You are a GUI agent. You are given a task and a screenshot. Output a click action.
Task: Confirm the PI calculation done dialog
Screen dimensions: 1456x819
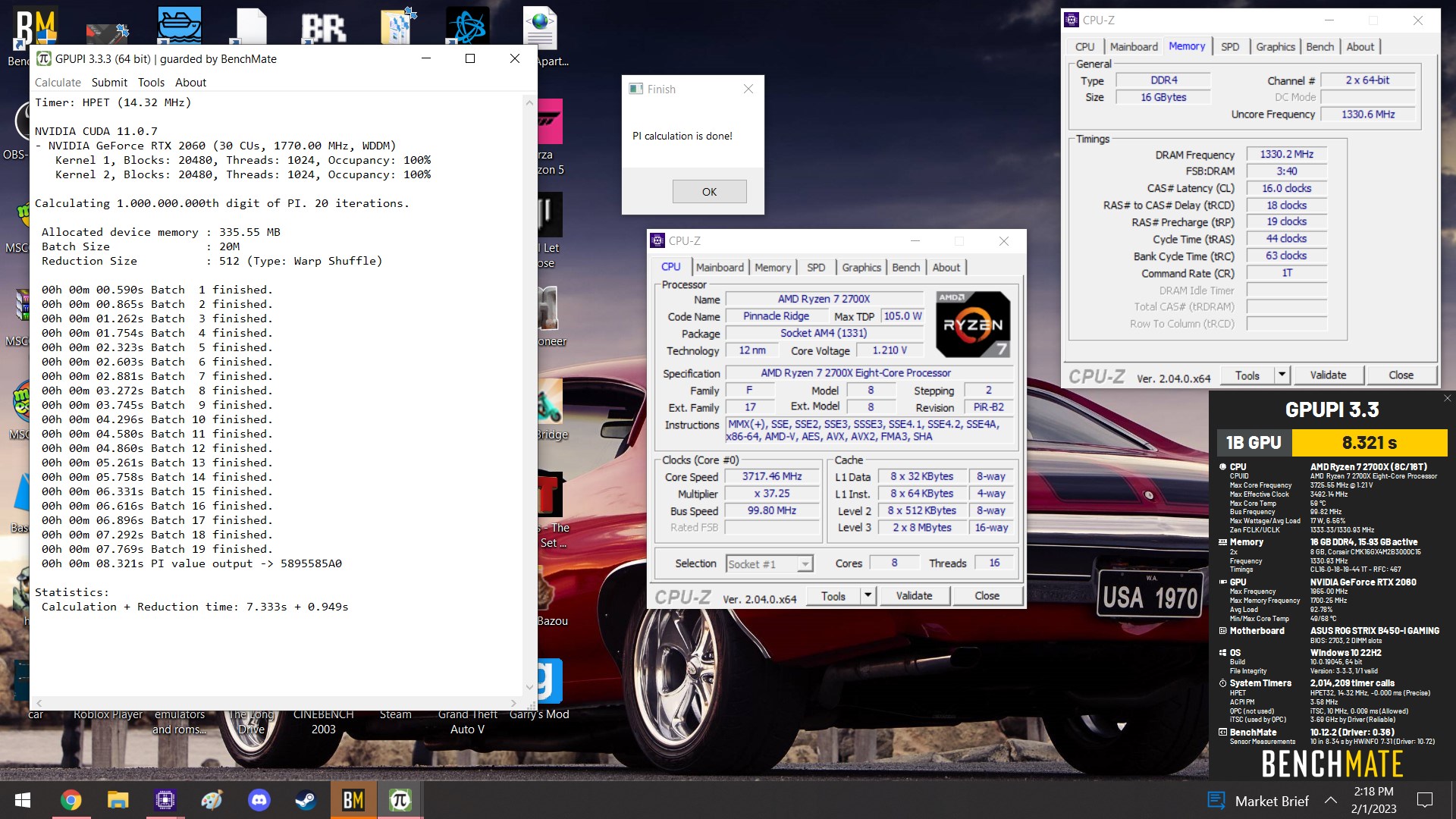point(709,192)
